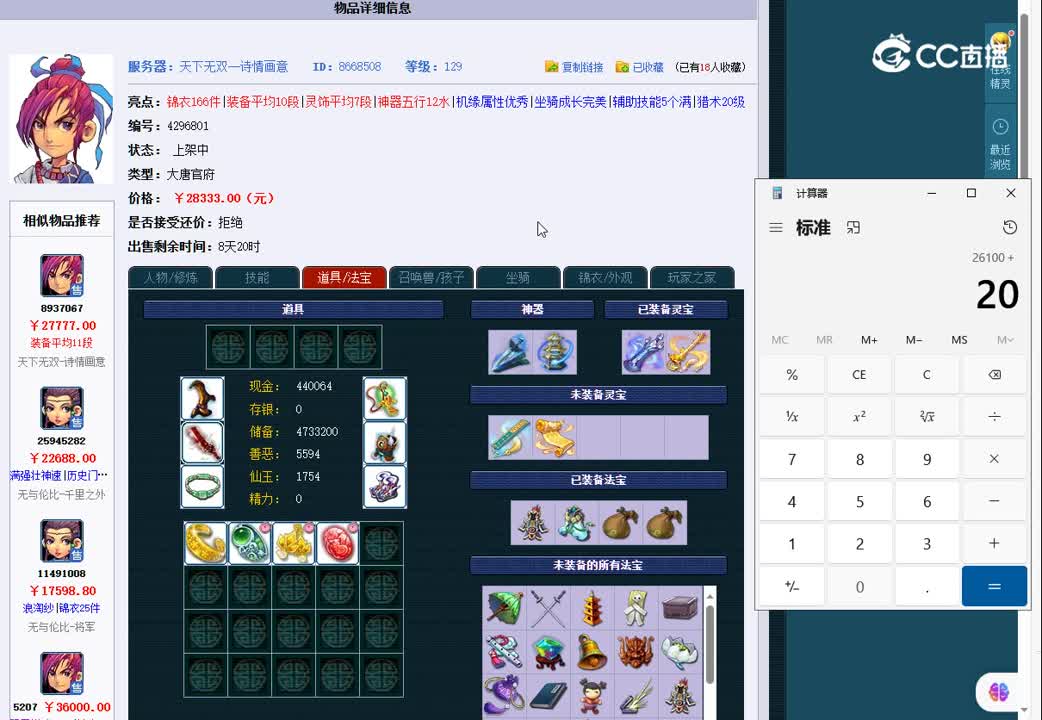Click the gold earring inventory item

coord(293,543)
